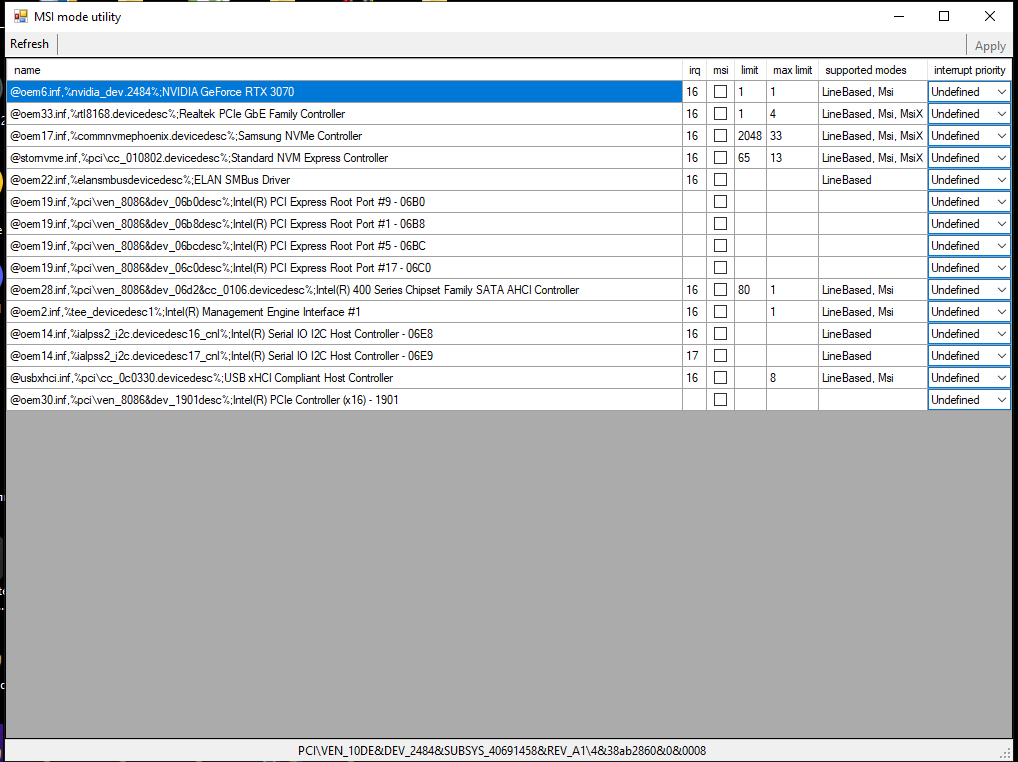Check MSI box for Samsung NVMe Controller
Viewport: 1018px width, 762px height.
pos(720,136)
